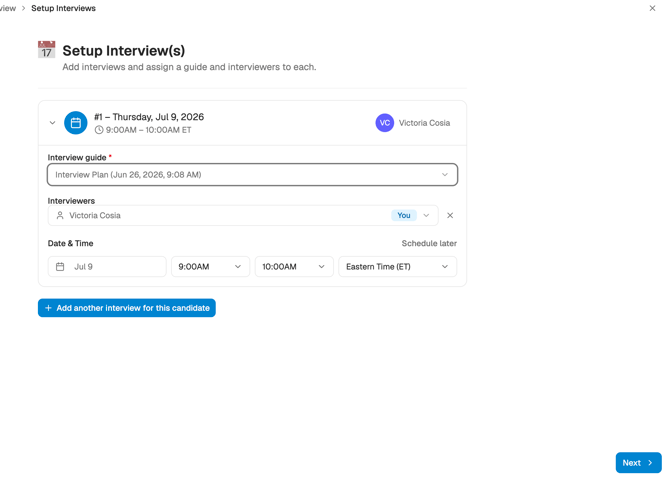Close the Setup Interviews dialog
Viewport: 670px width, 479px height.
coord(652,8)
